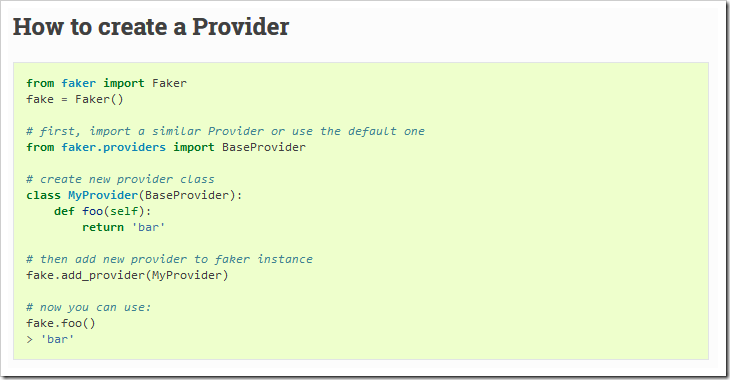The height and width of the screenshot is (380, 730).
Task: Click empty area inside green code block
Action: [x=512, y=233]
